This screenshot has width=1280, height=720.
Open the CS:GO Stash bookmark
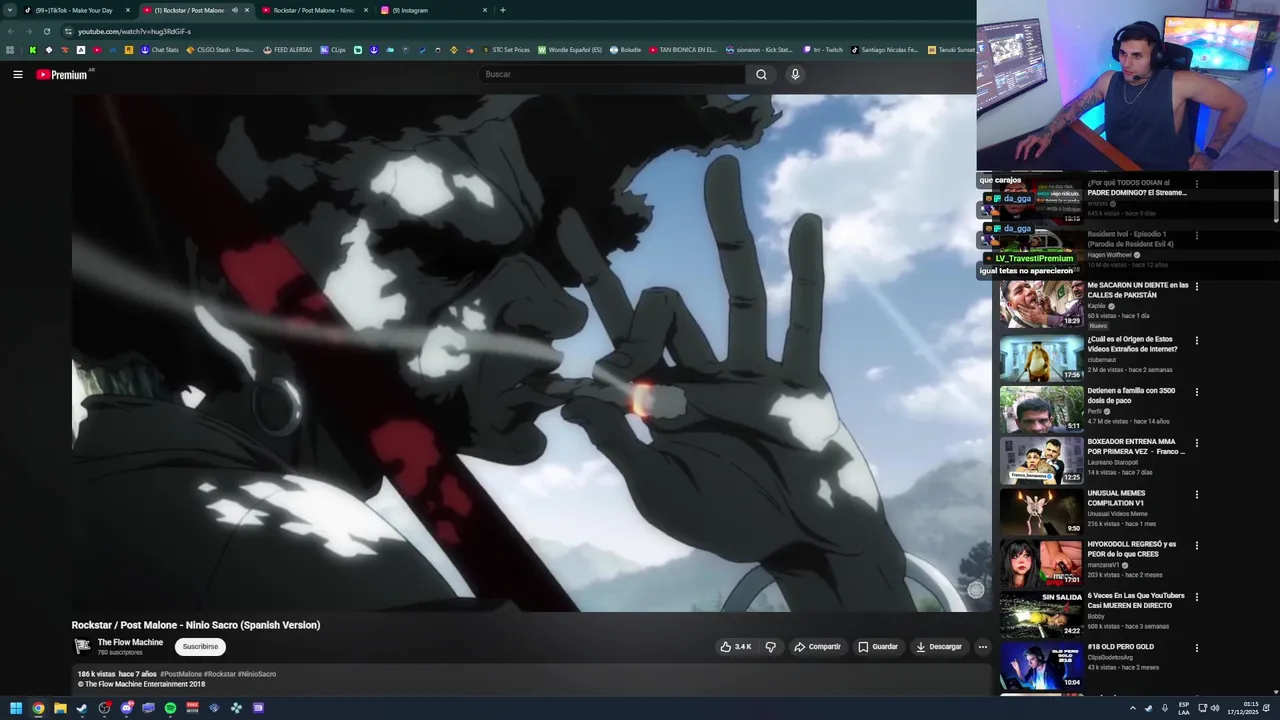click(x=220, y=50)
